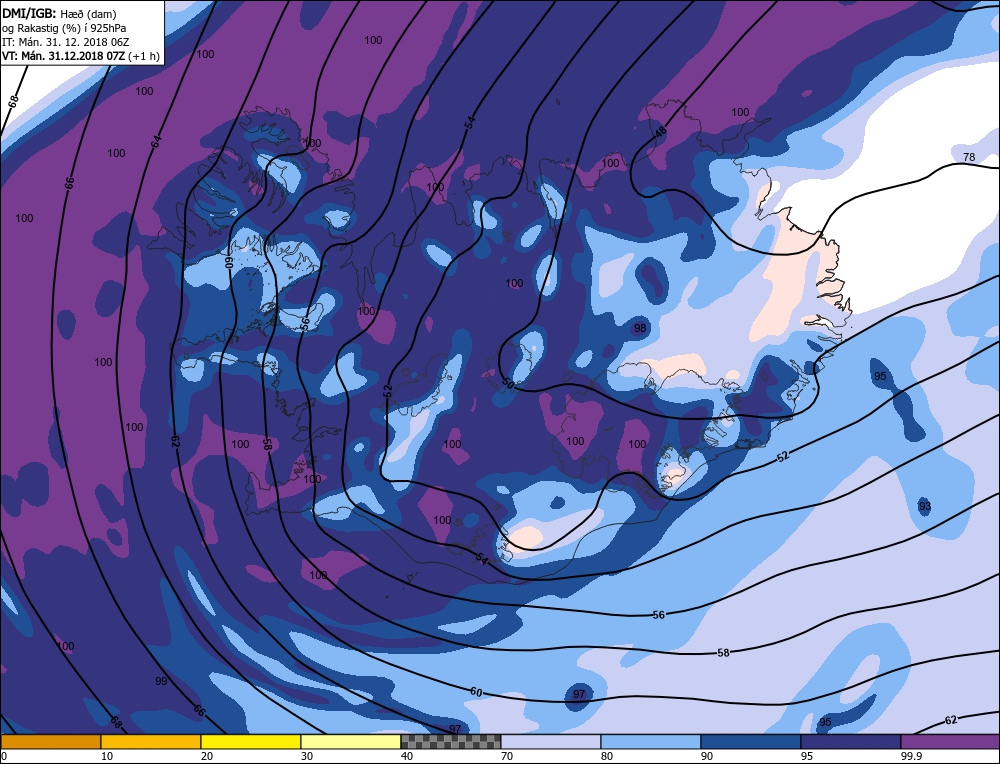Click the '93' humidity value label
Image resolution: width=1000 pixels, height=764 pixels.
click(925, 506)
